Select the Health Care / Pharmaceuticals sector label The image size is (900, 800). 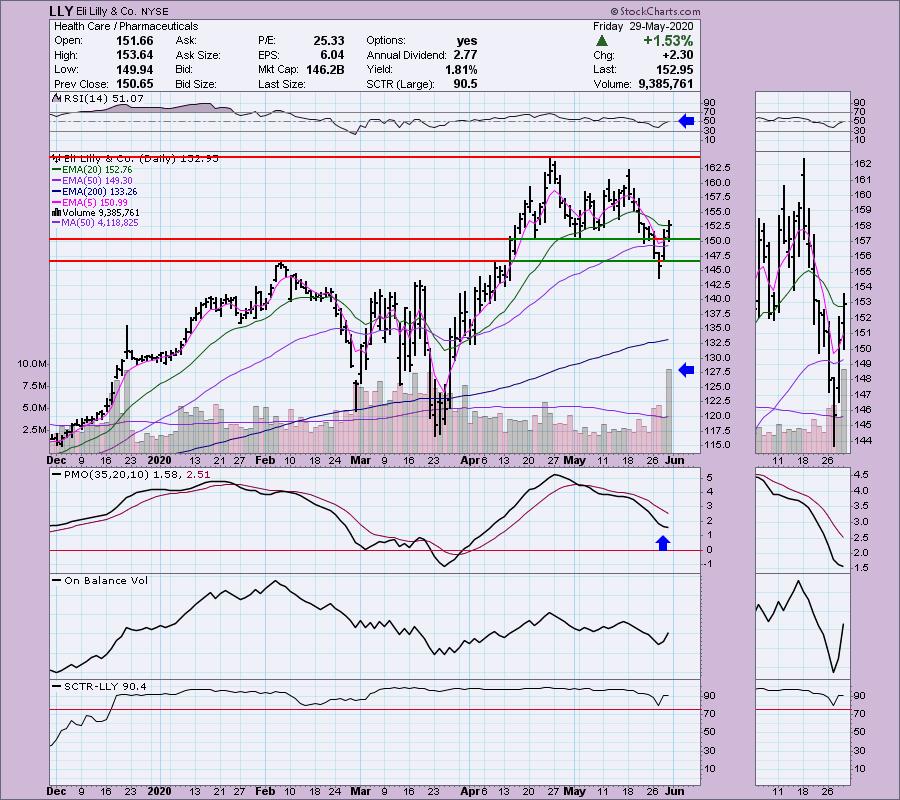pos(126,26)
